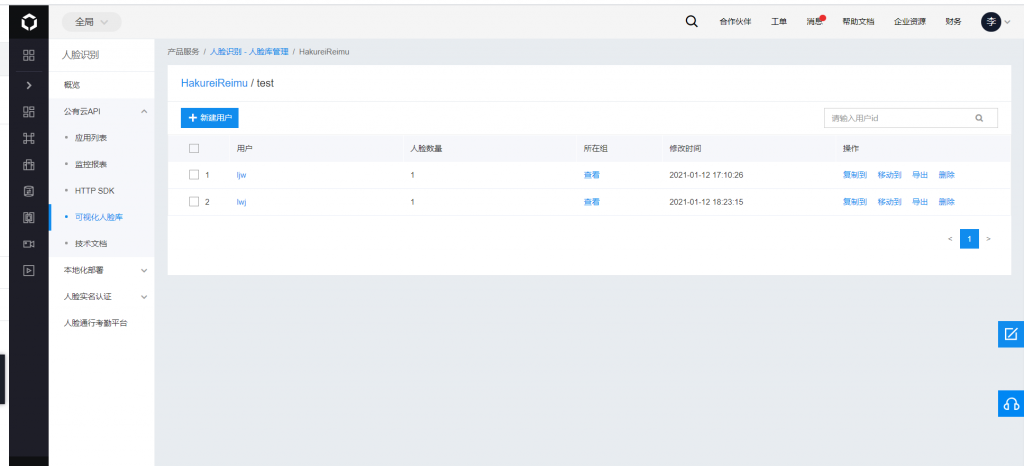The width and height of the screenshot is (1024, 466).
Task: Open the floating headset support button
Action: pos(1011,403)
